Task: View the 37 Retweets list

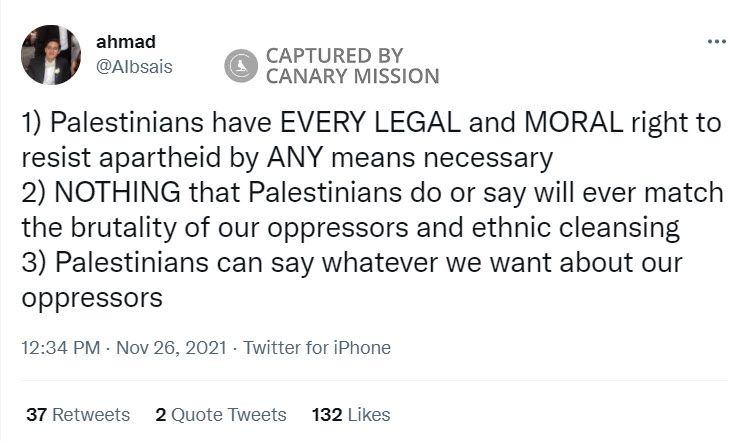Action: coord(78,414)
